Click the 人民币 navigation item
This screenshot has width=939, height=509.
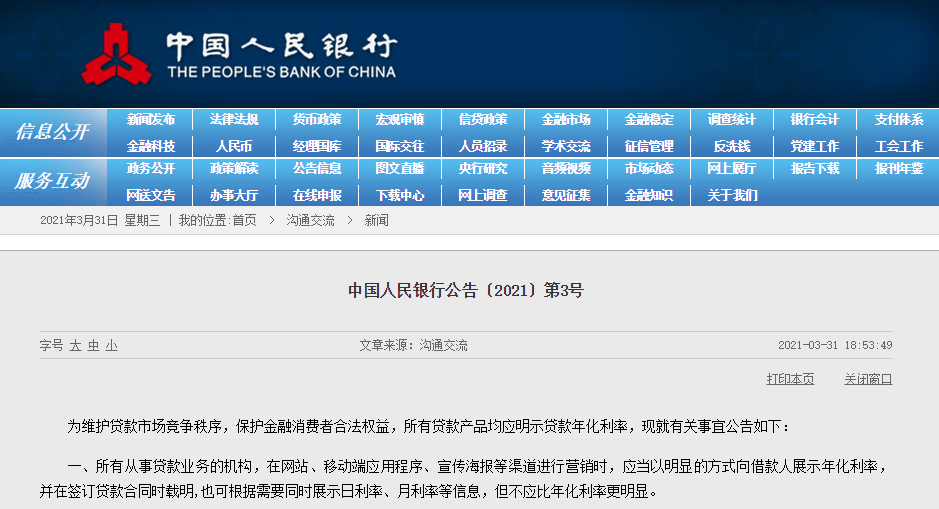[234, 146]
